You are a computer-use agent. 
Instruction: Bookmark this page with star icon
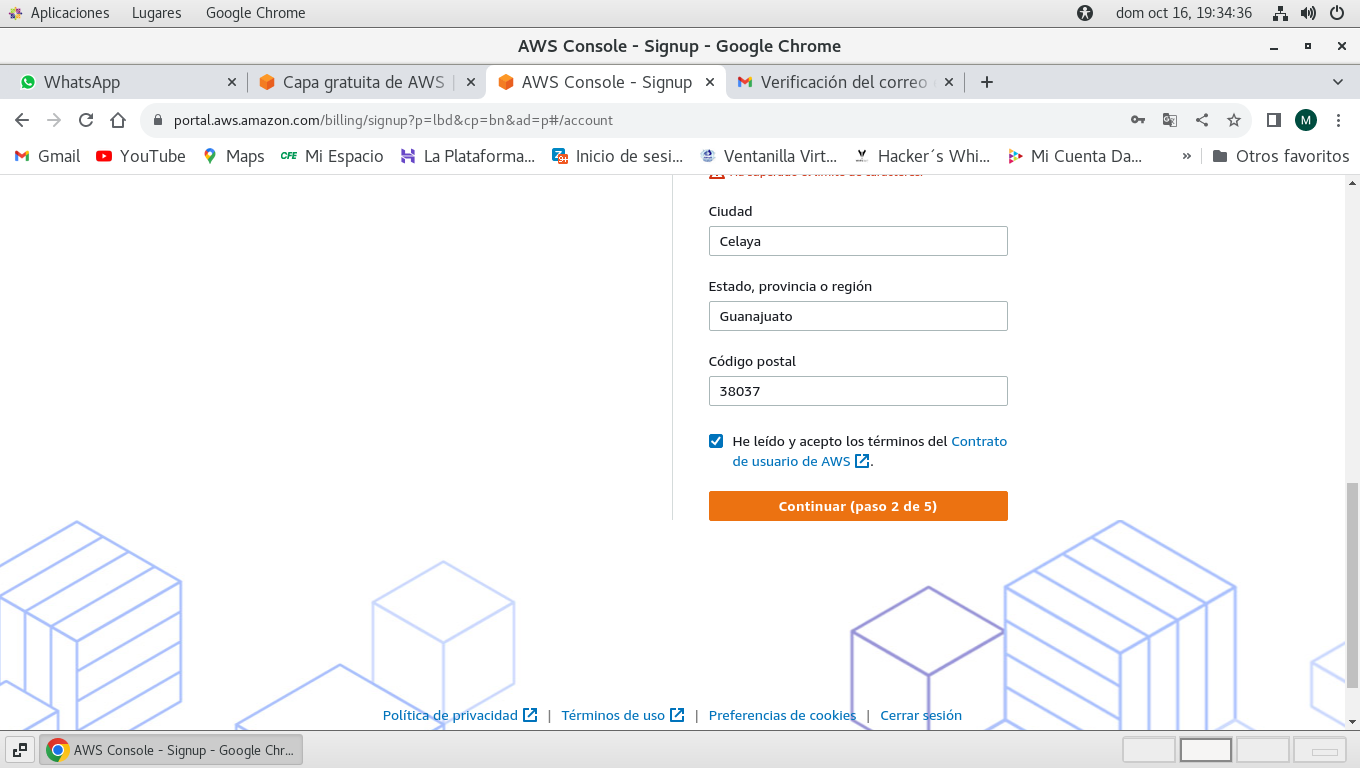pyautogui.click(x=1234, y=120)
